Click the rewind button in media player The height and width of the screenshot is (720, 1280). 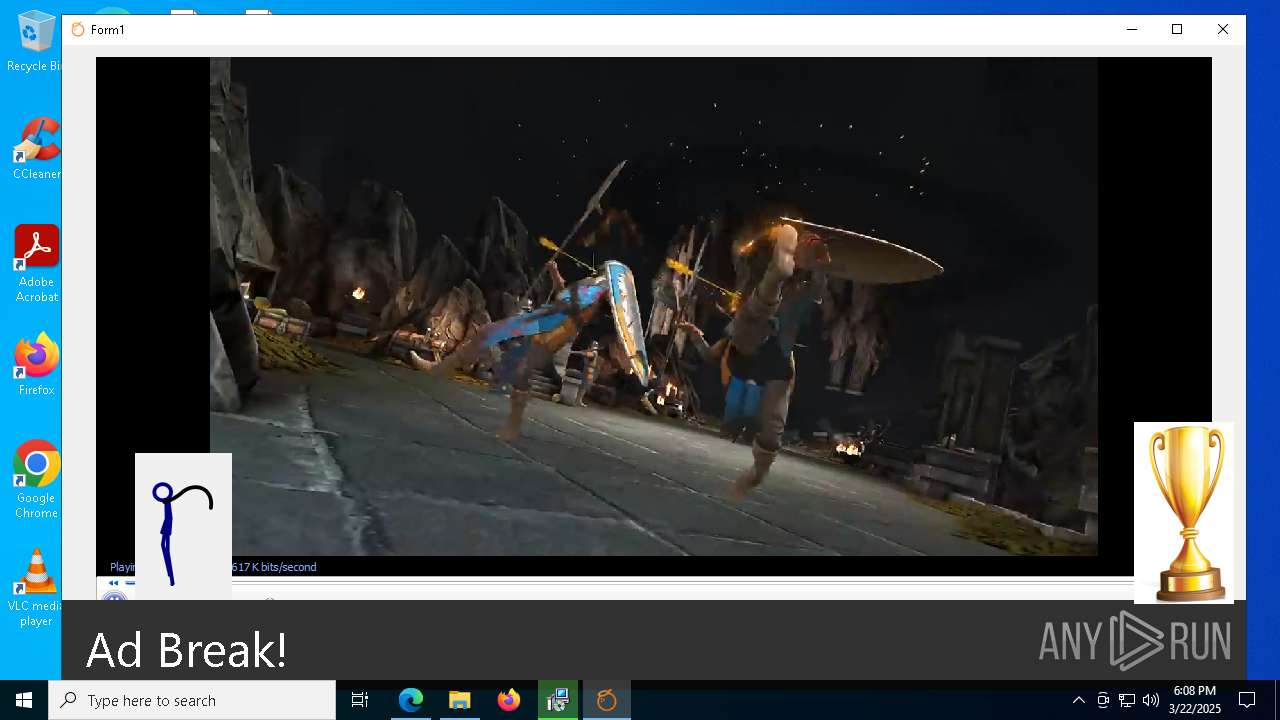[113, 583]
